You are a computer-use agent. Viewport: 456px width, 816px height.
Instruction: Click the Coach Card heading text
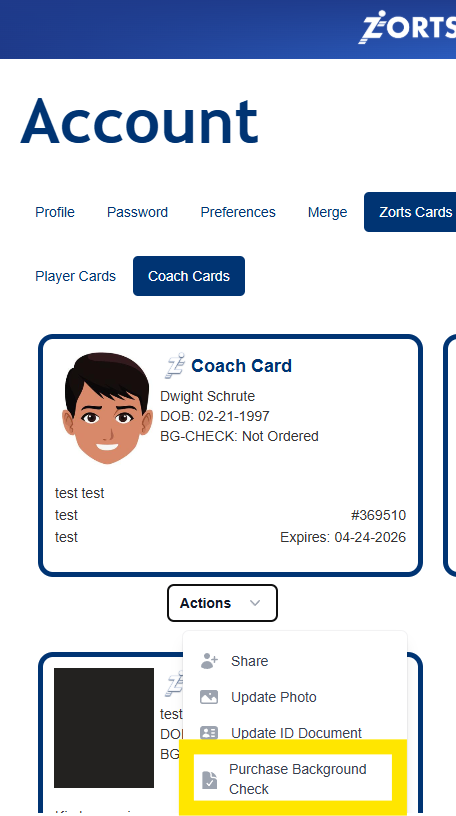tap(242, 366)
